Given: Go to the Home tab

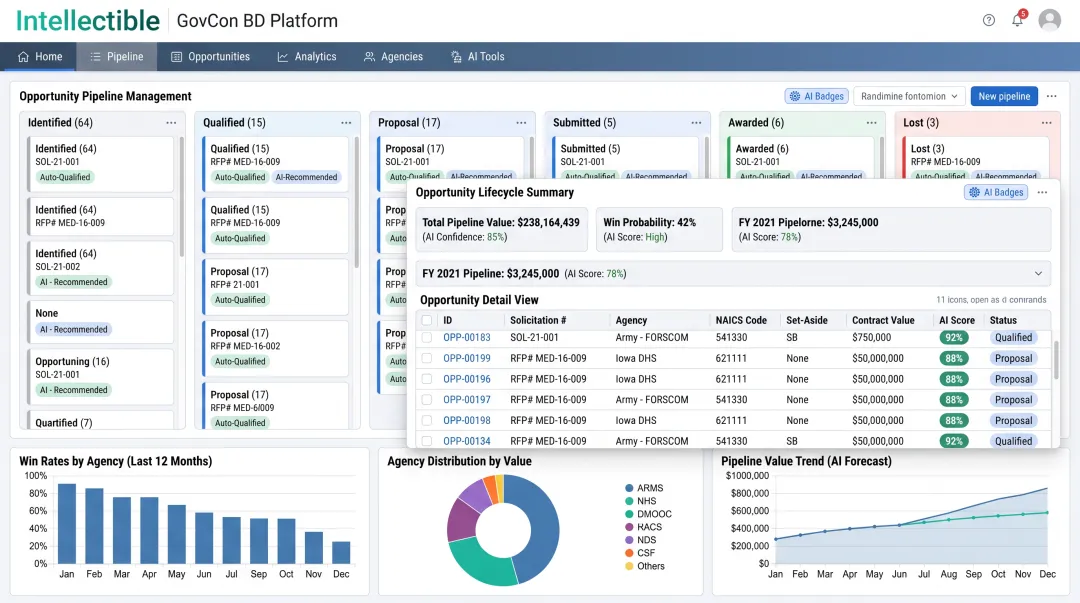Looking at the screenshot, I should tap(39, 57).
